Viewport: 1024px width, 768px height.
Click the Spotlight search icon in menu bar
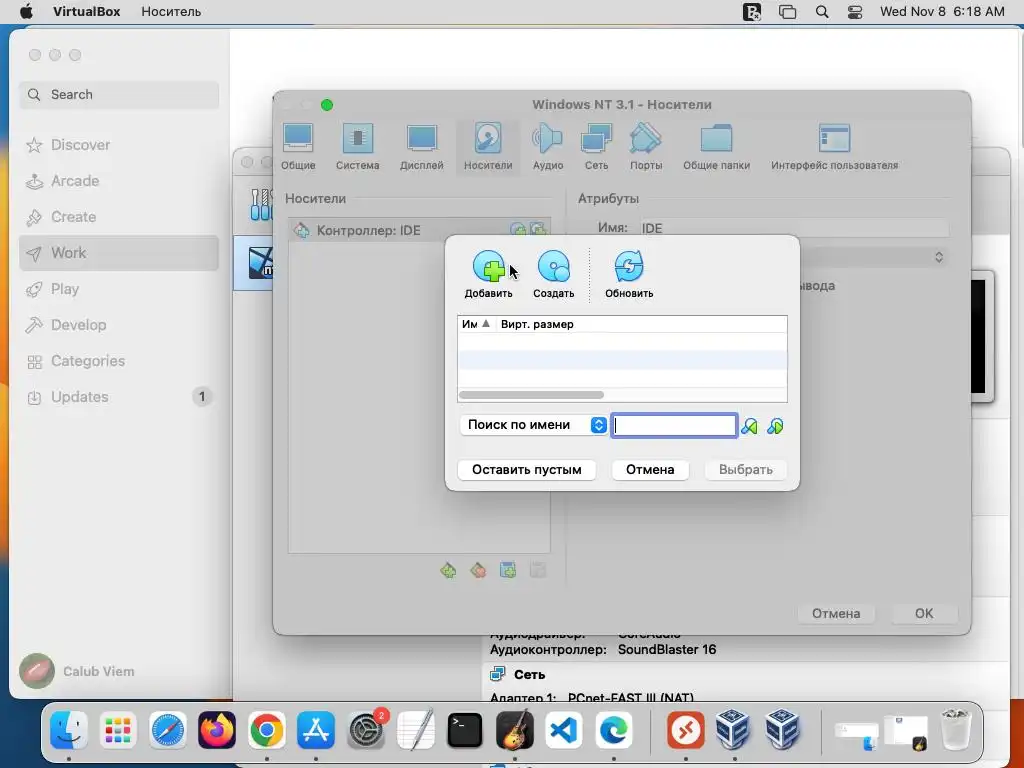click(822, 12)
